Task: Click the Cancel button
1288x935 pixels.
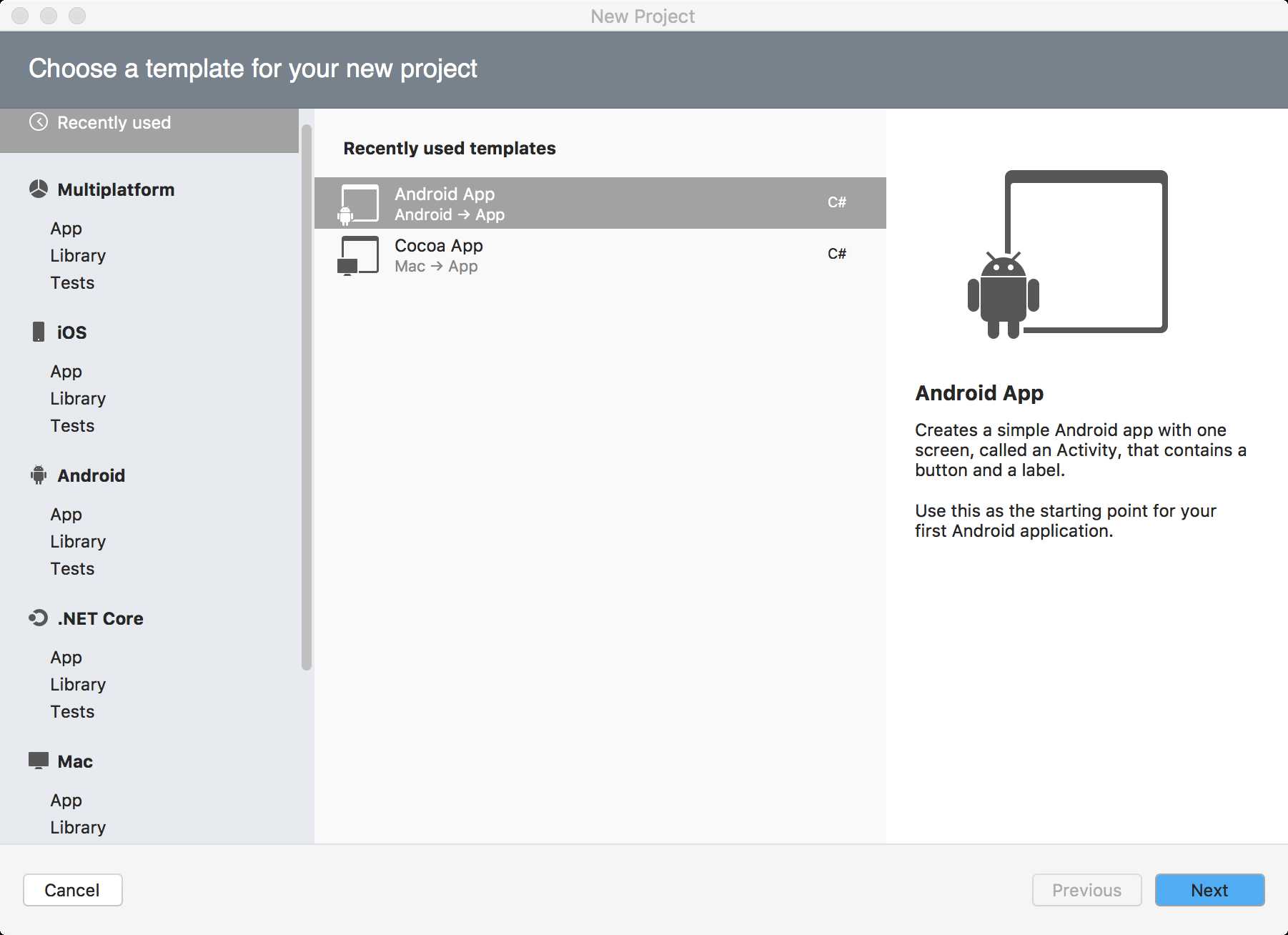Action: pyautogui.click(x=72, y=890)
